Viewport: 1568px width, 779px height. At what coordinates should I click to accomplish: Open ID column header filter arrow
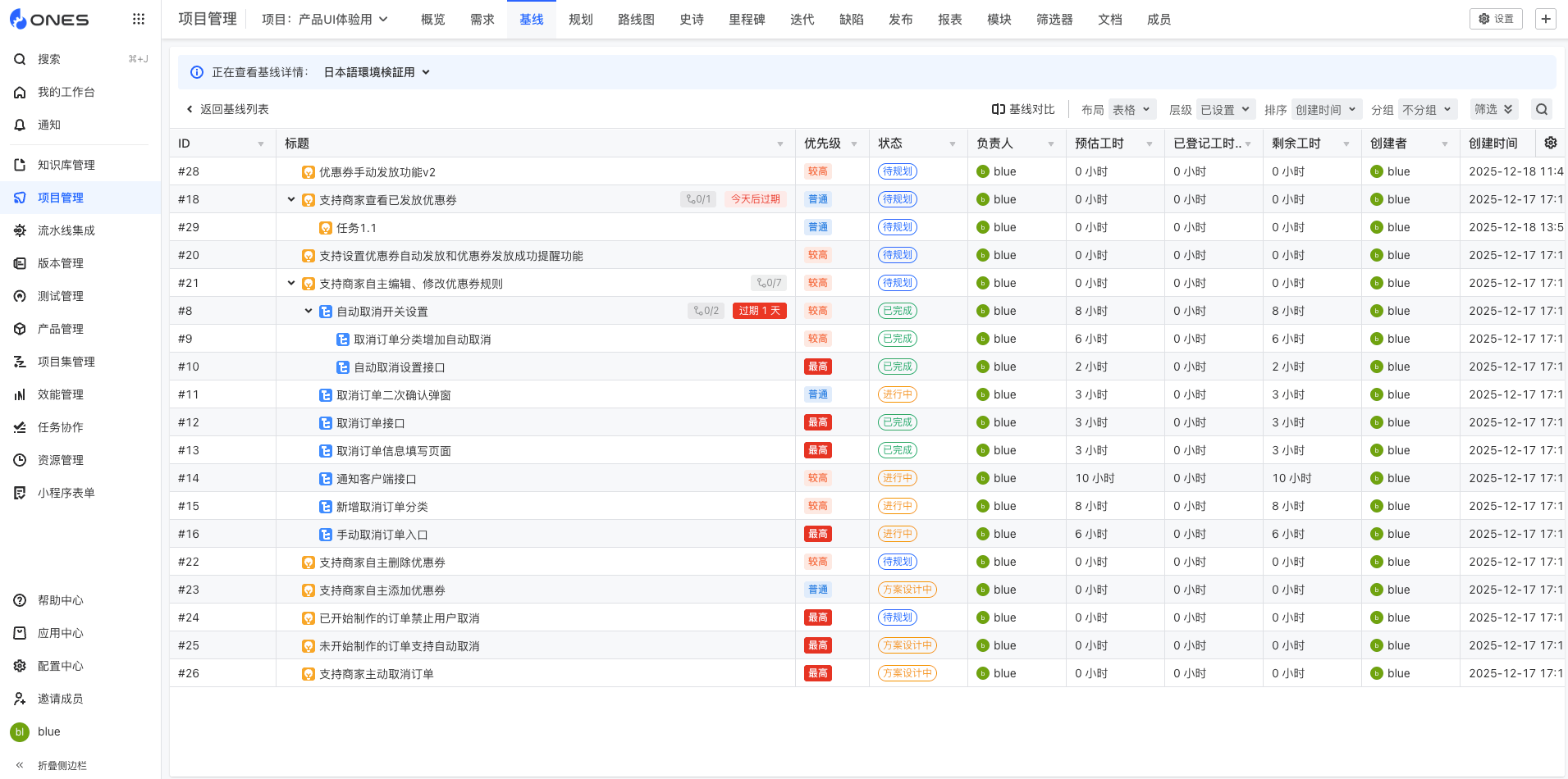[x=261, y=143]
